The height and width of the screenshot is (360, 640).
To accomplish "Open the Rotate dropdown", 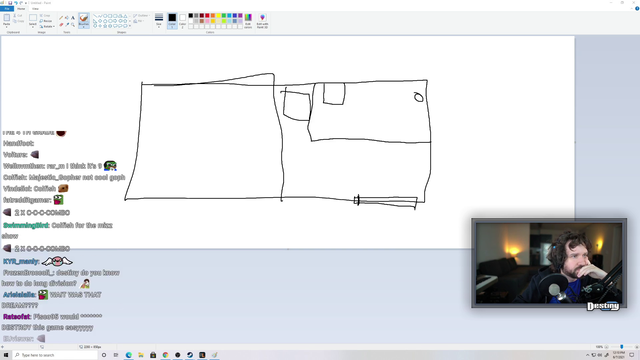I will point(47,27).
